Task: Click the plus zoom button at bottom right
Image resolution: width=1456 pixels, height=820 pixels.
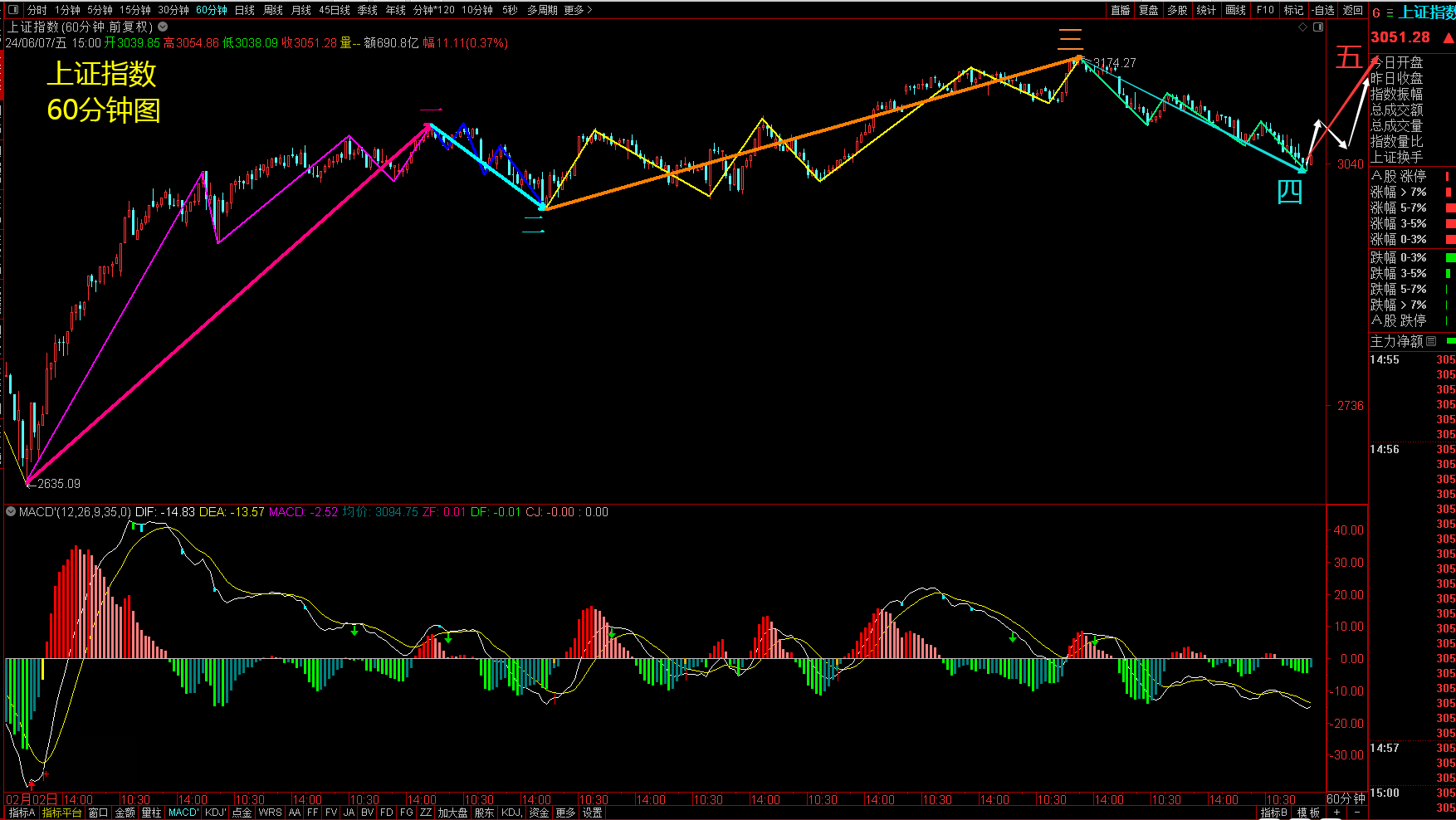Action: tap(1336, 813)
